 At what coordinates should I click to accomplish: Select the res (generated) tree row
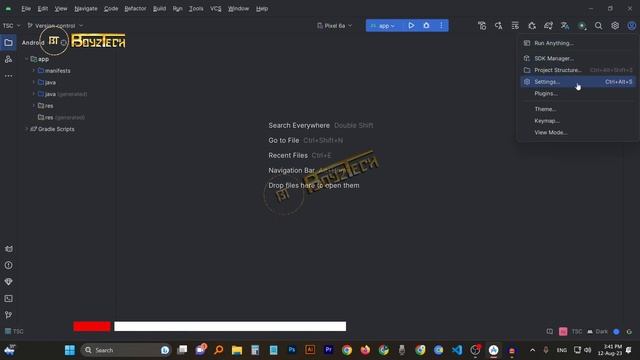[61, 118]
